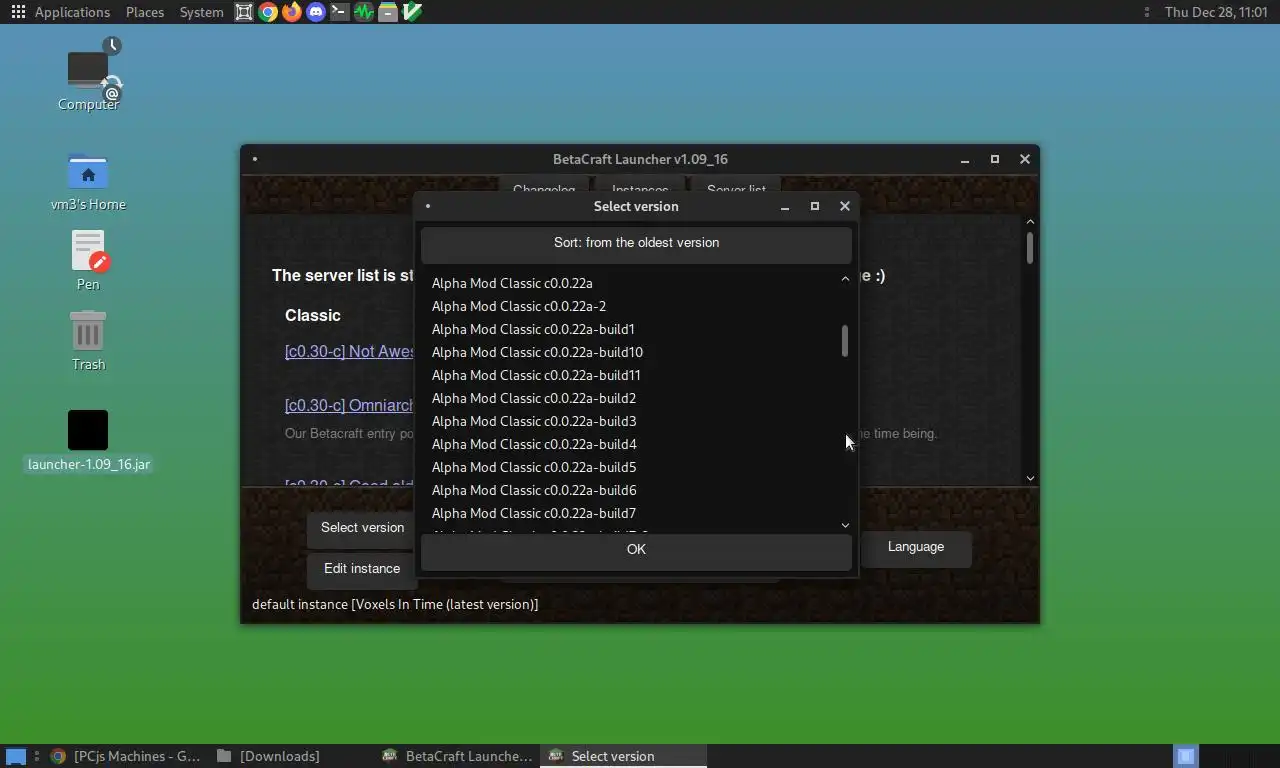
Task: Switch to BetaCraft Launcher taskbar entry
Action: (458, 756)
